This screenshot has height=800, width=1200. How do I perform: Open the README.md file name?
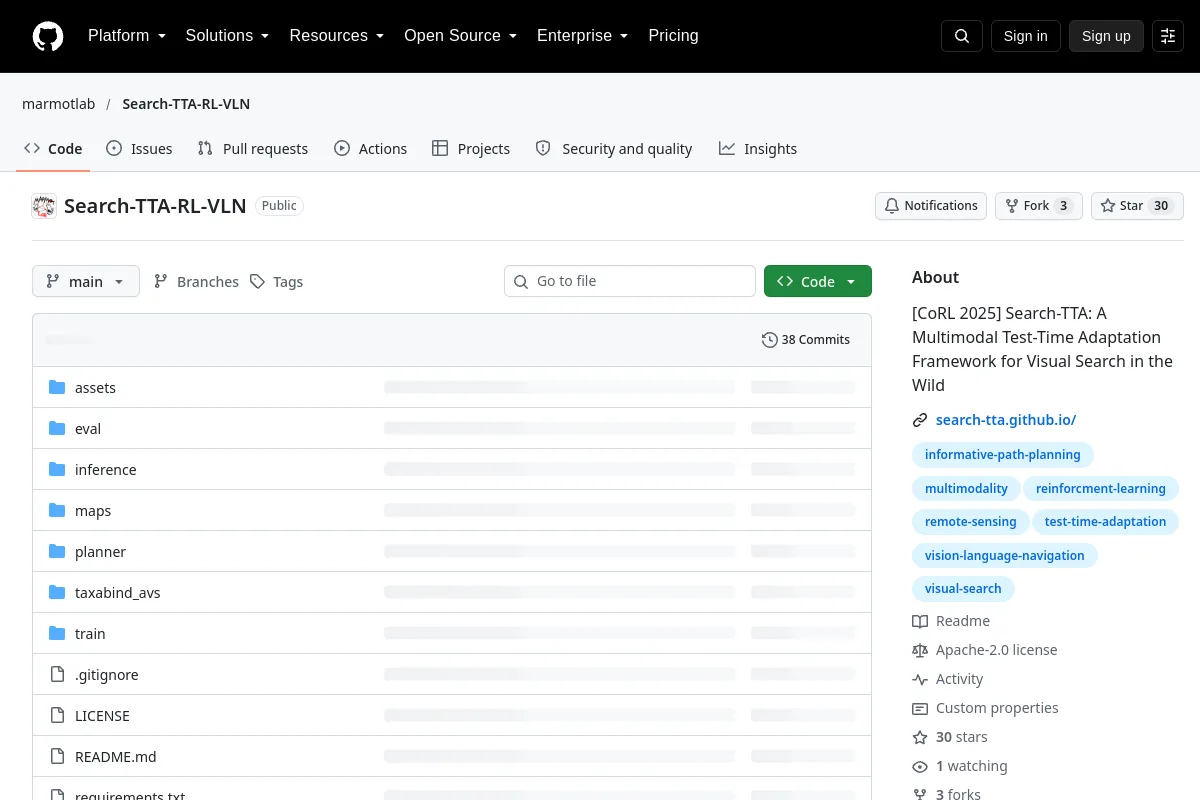coord(116,757)
